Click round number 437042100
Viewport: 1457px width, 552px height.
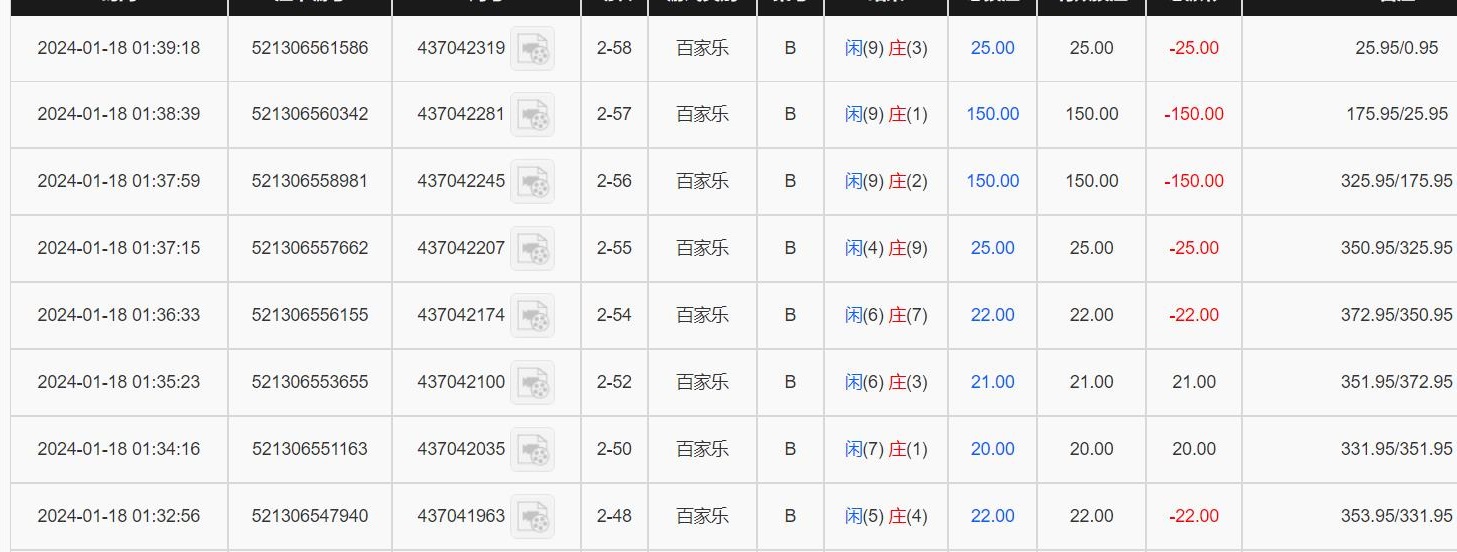click(461, 382)
